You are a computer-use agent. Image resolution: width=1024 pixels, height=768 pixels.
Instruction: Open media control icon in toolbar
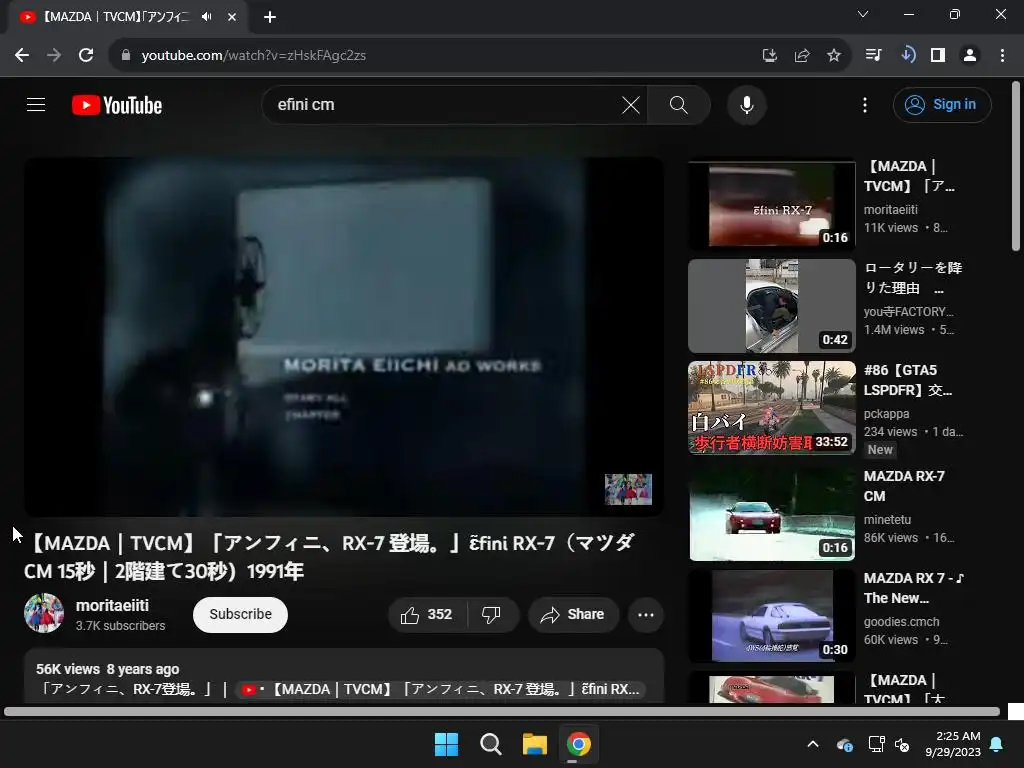(873, 55)
